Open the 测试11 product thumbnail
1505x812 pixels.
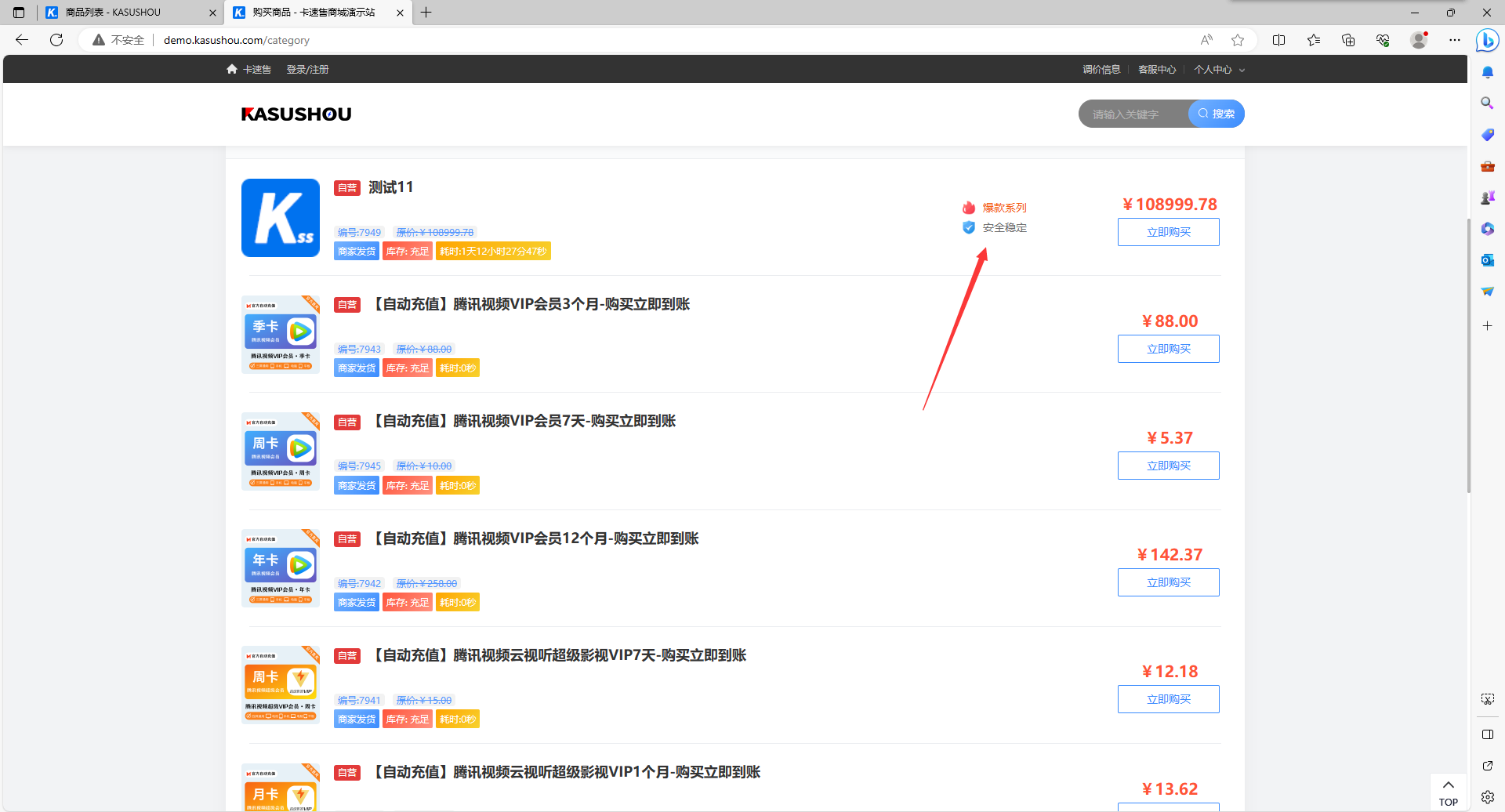click(281, 218)
